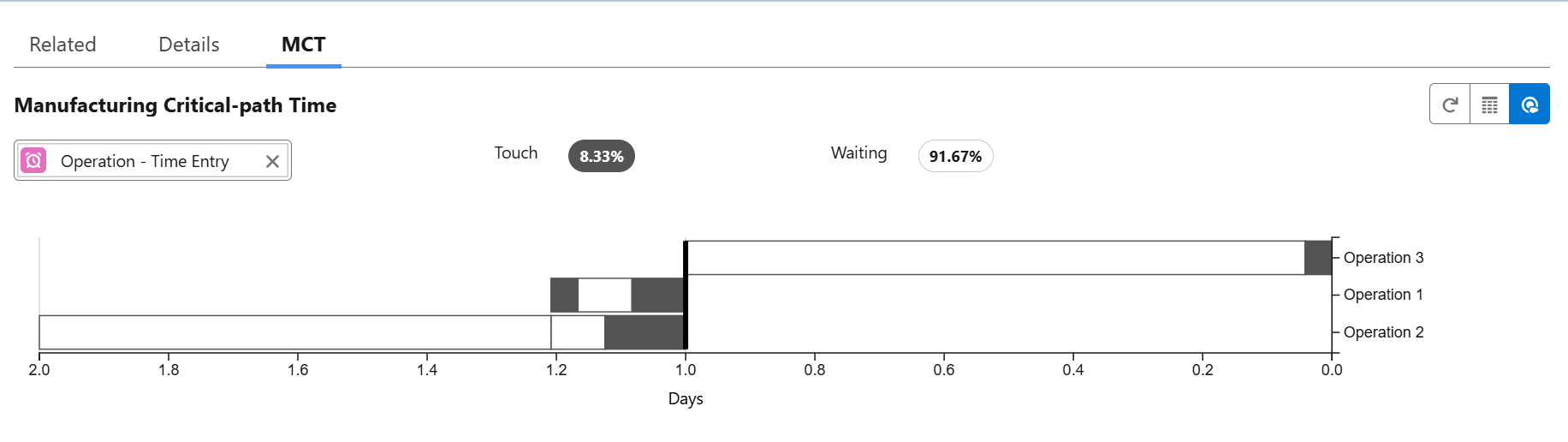This screenshot has height=442, width=1568.
Task: Select the MCT tab
Action: click(303, 45)
